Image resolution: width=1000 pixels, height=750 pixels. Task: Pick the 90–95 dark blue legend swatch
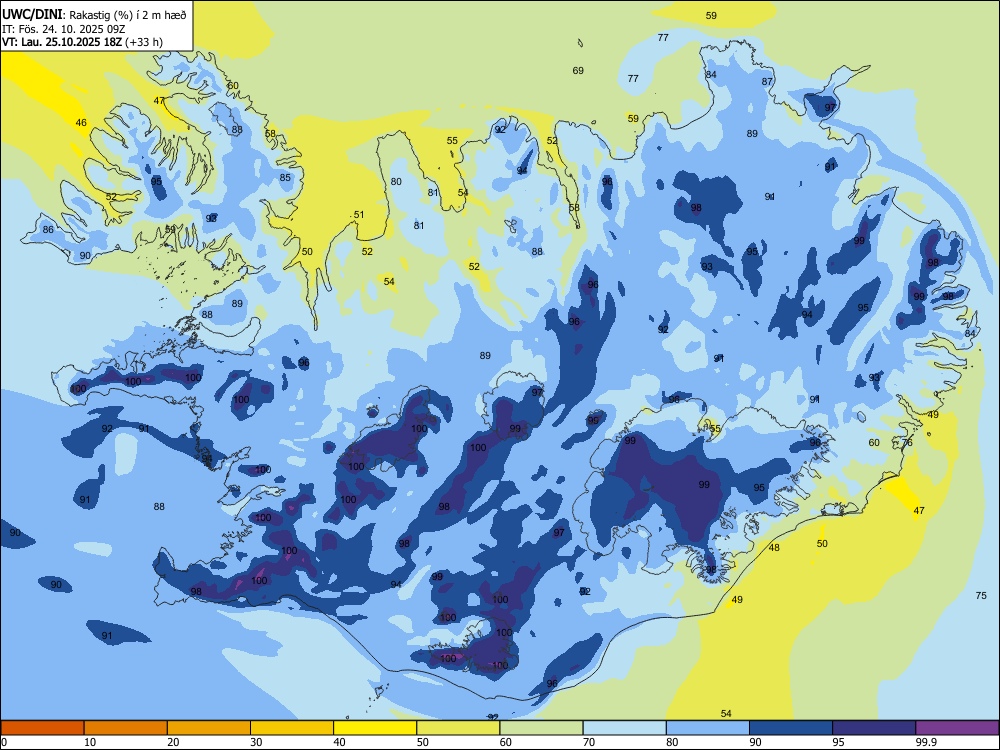791,728
